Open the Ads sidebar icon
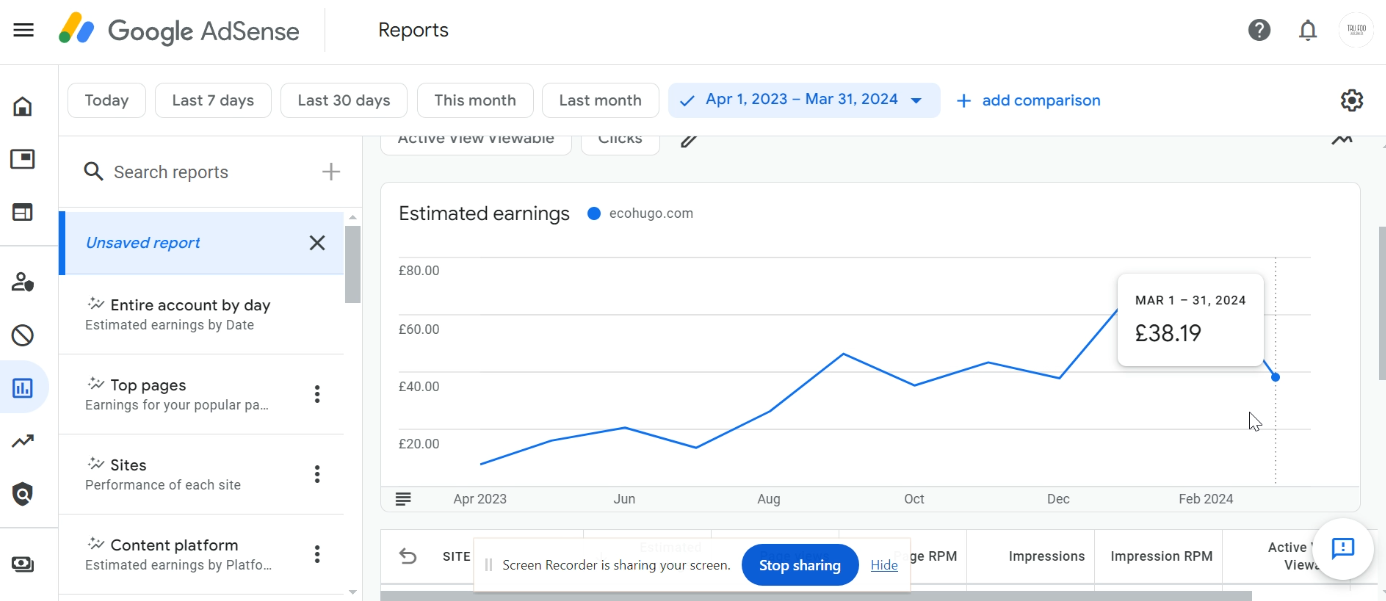The image size is (1386, 601). click(22, 159)
